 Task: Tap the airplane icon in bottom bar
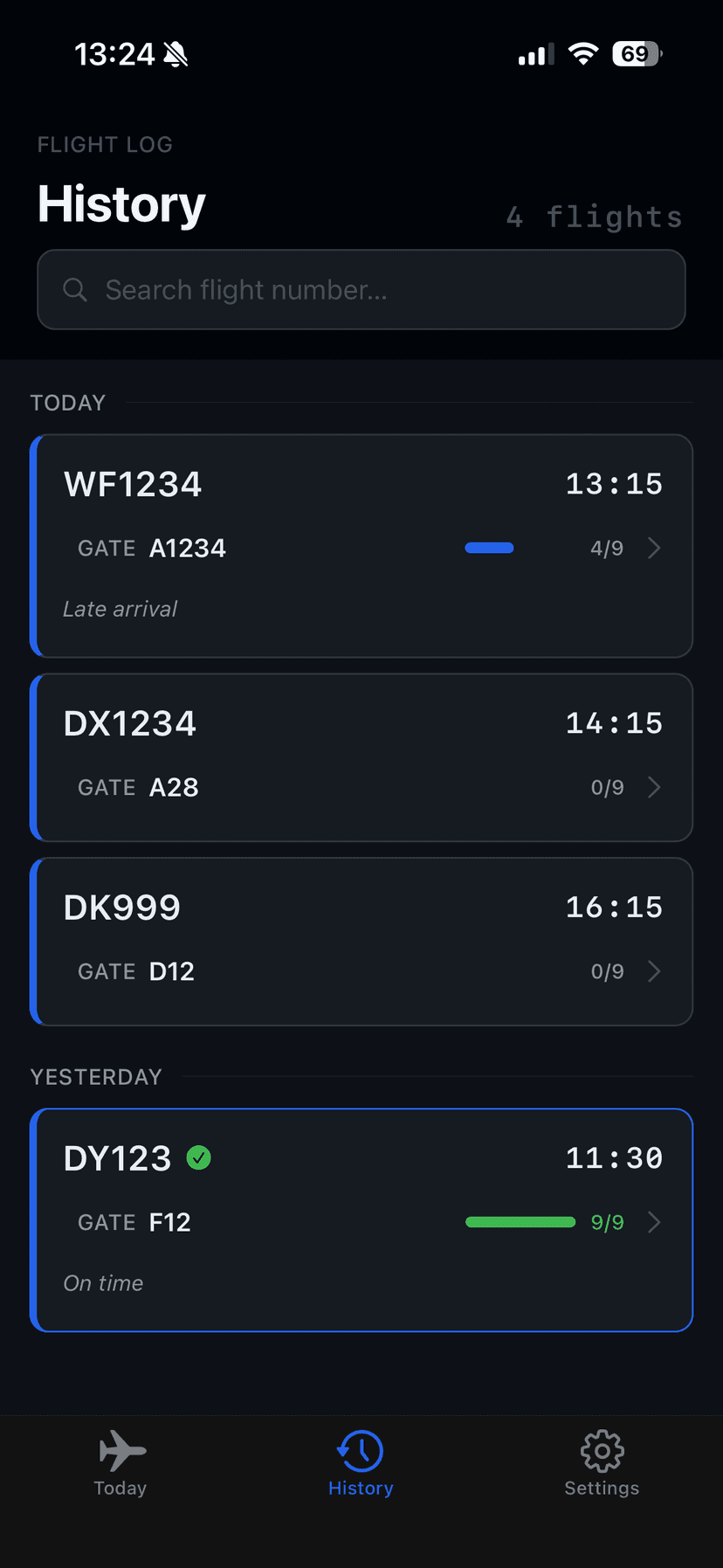point(121,1451)
